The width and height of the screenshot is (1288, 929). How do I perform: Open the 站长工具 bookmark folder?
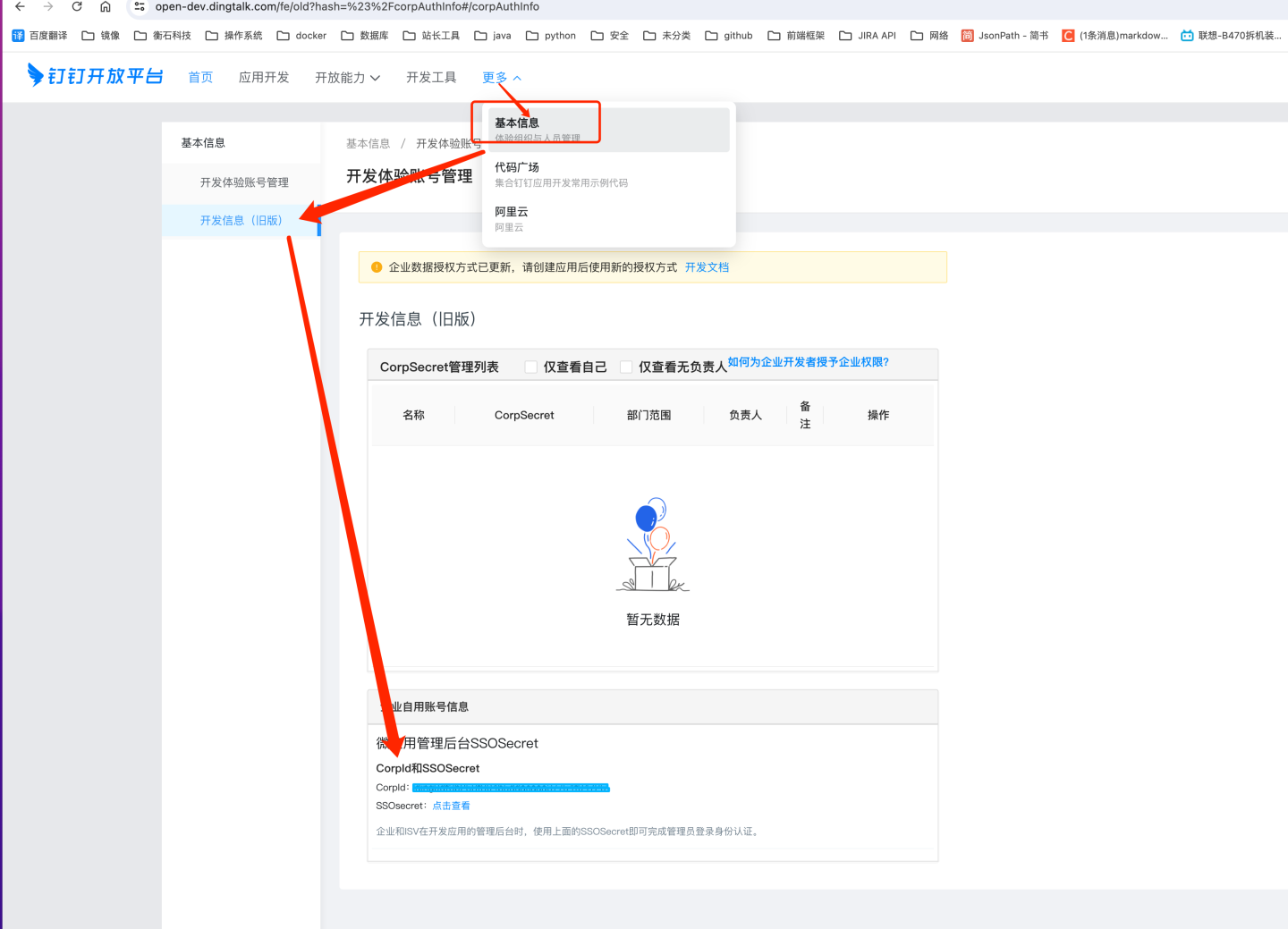coord(432,36)
